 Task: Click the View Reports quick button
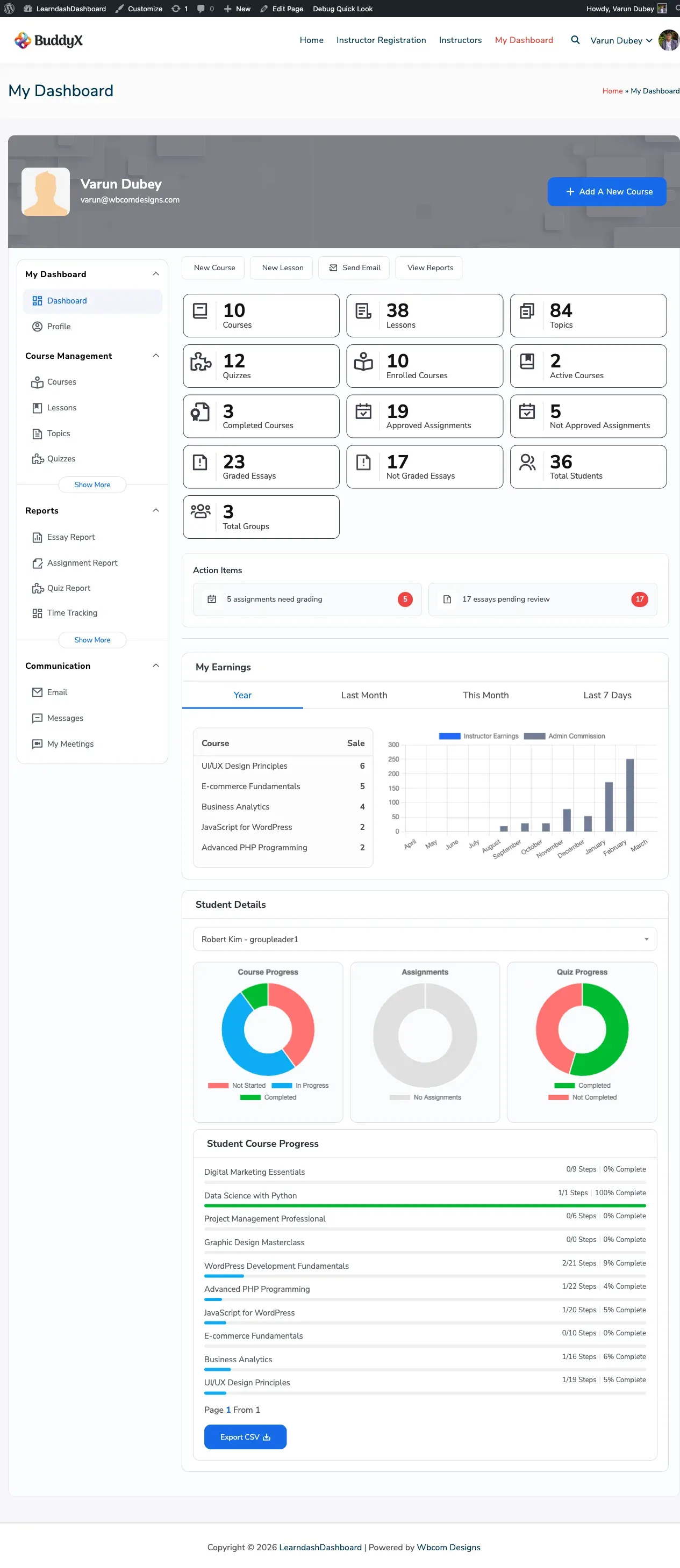click(430, 268)
